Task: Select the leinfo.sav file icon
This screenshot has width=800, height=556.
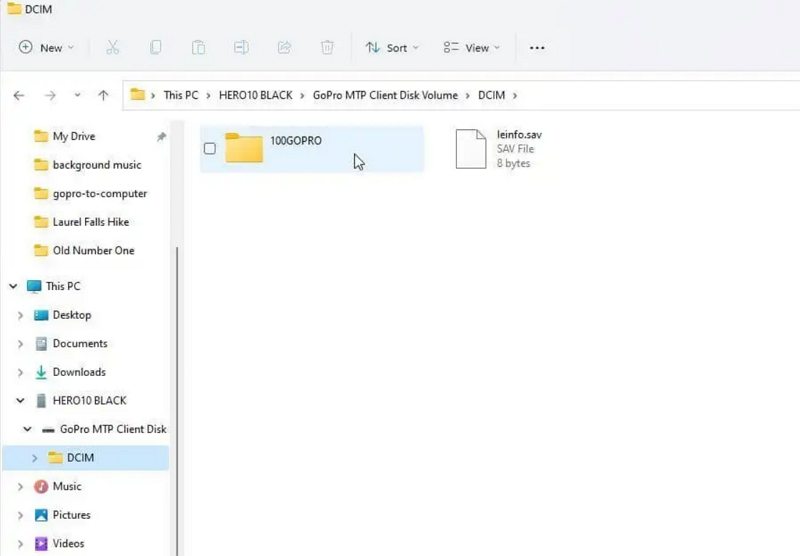Action: pos(471,148)
